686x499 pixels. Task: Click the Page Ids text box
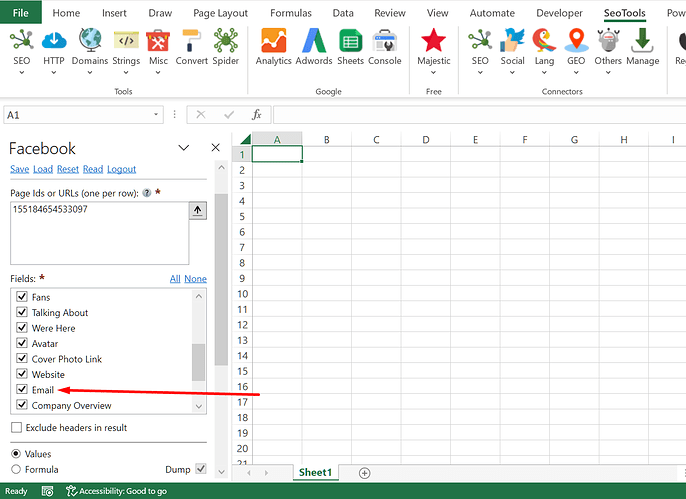[100, 233]
